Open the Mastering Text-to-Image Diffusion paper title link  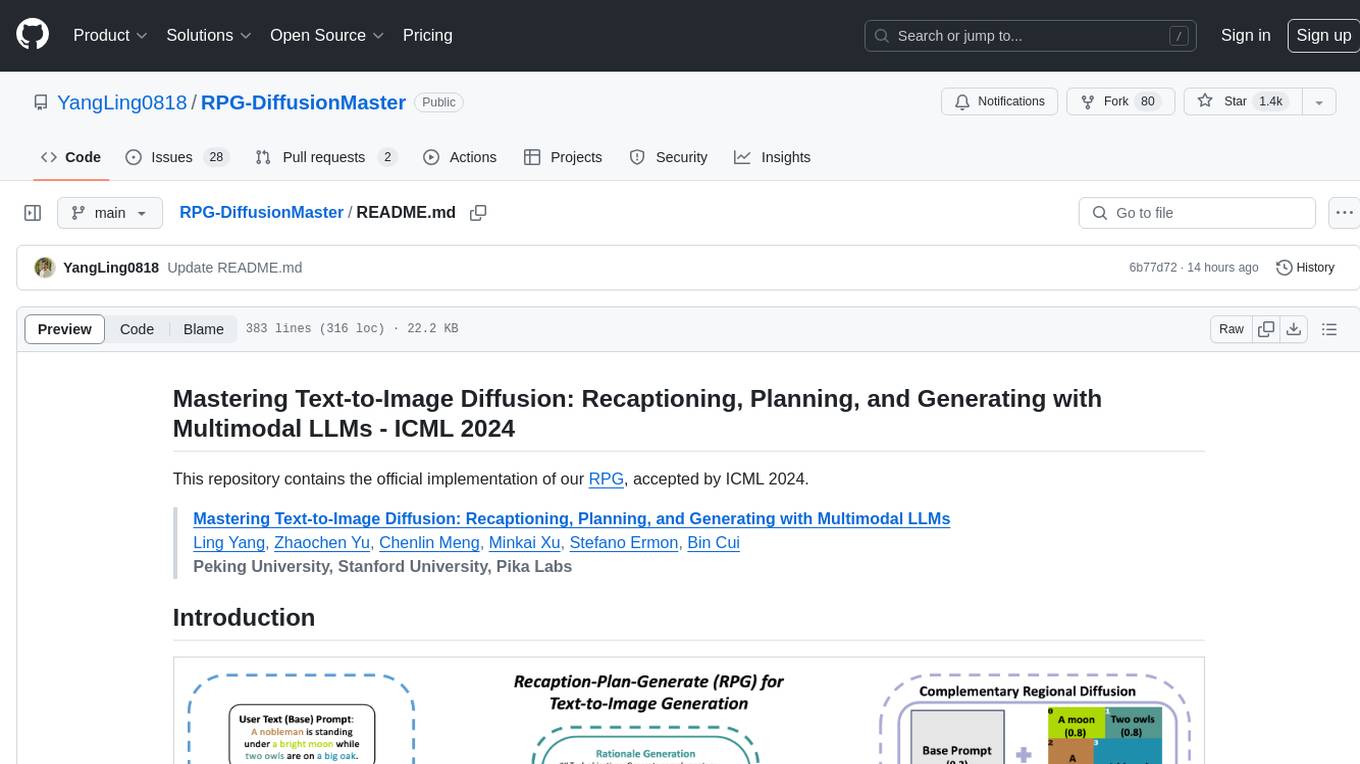(571, 519)
